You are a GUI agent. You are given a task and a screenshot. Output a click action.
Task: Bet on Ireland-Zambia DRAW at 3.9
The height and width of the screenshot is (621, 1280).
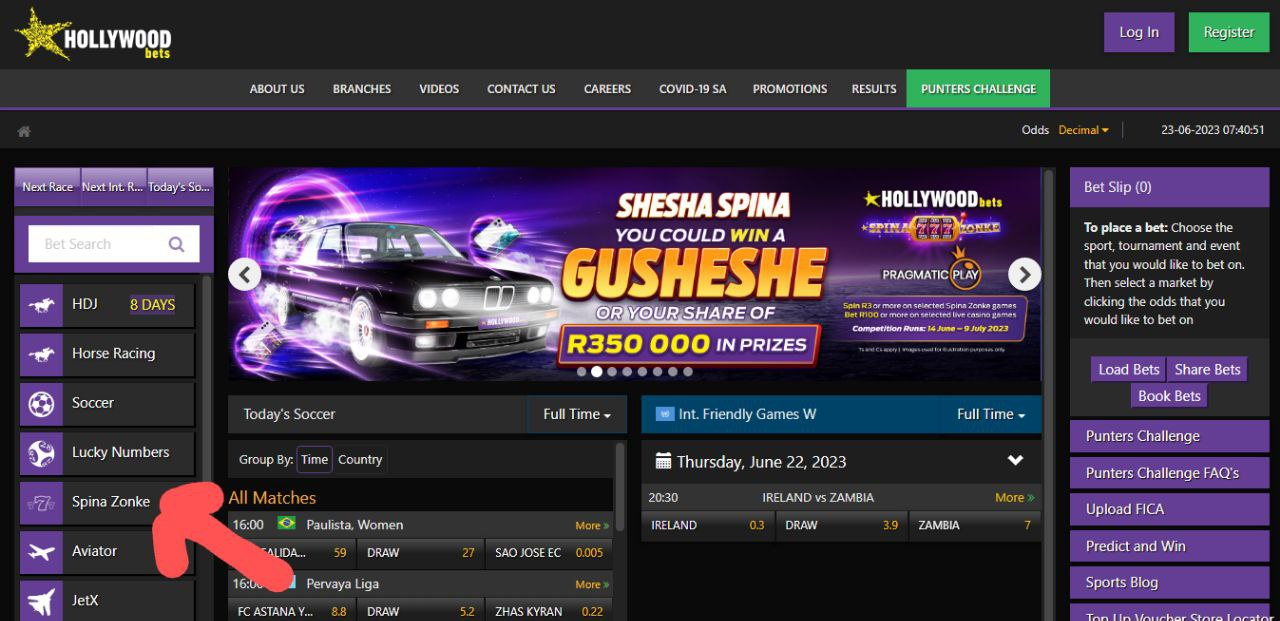tap(841, 525)
